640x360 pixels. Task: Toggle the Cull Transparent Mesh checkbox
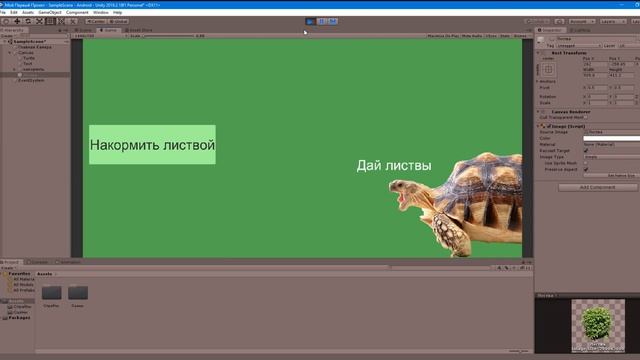[x=586, y=118]
